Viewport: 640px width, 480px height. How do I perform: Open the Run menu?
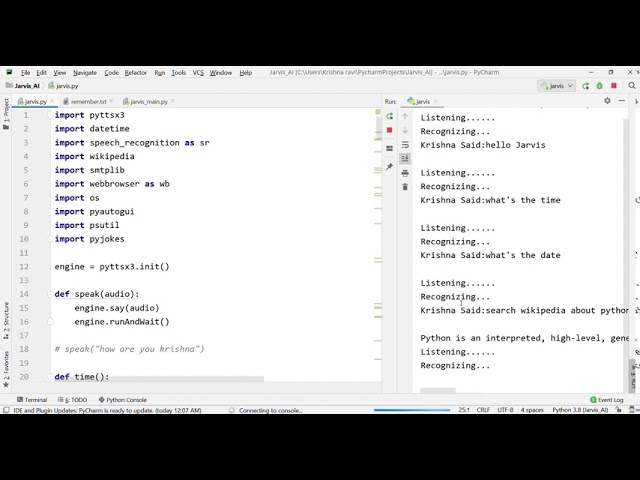(160, 73)
